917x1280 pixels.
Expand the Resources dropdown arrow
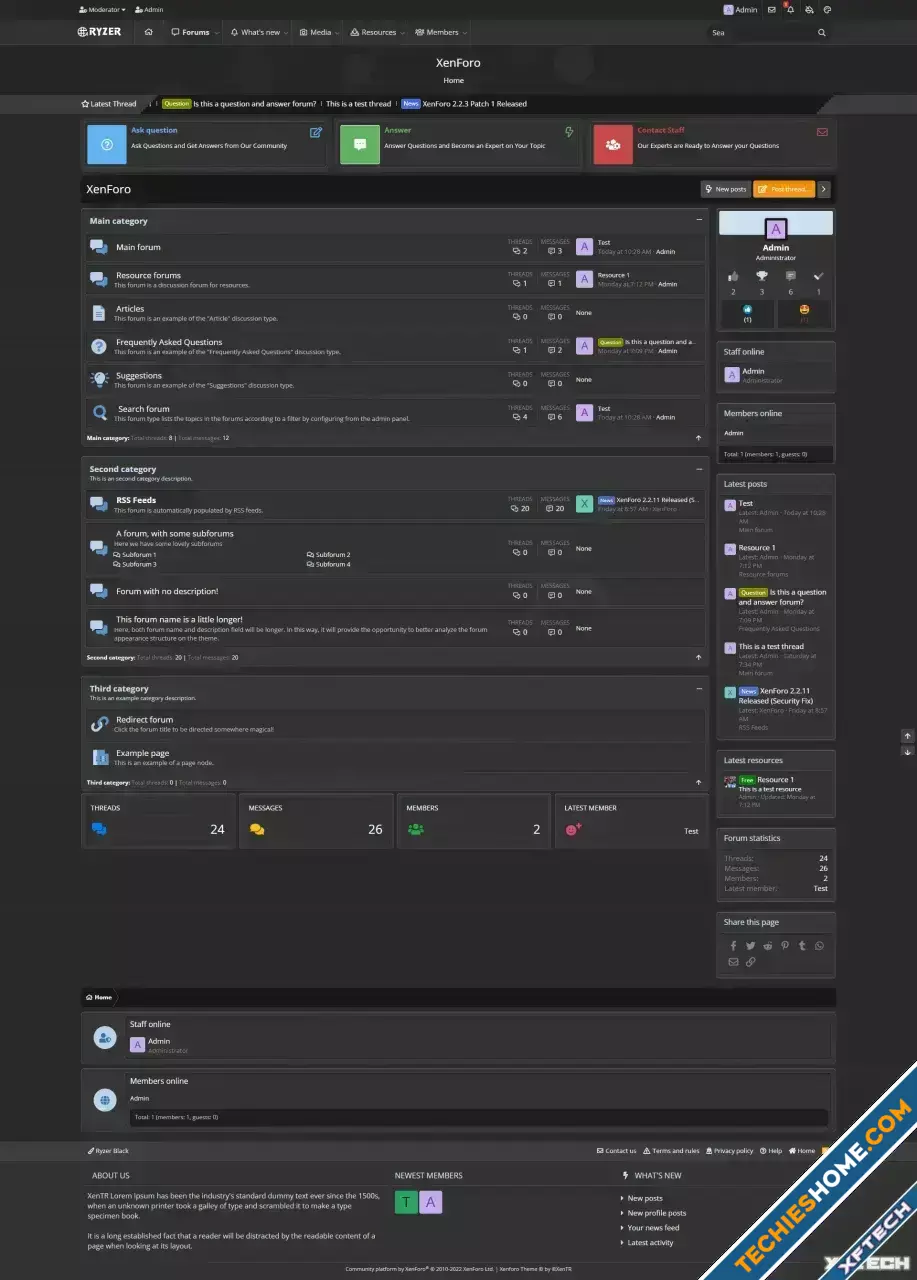pos(403,33)
